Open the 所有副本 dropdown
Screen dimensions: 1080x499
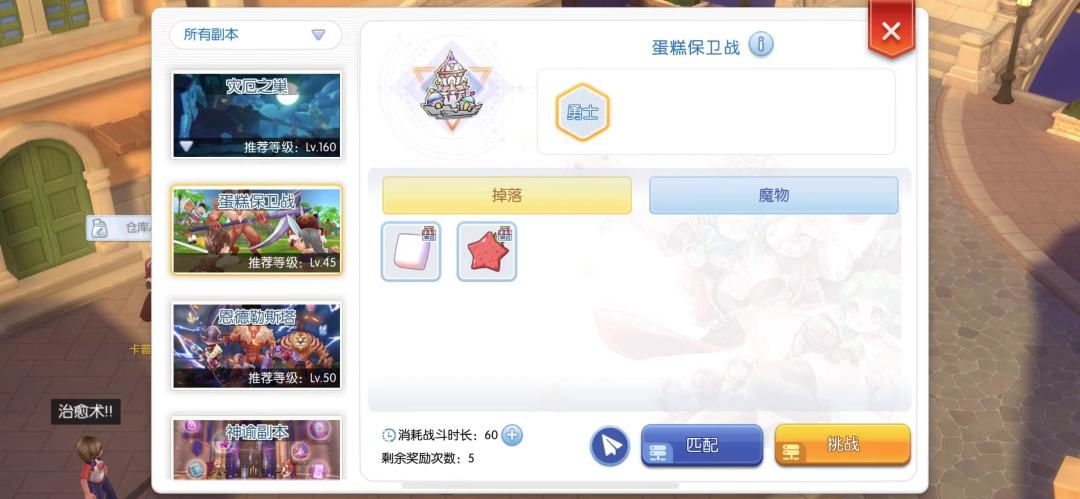click(256, 34)
